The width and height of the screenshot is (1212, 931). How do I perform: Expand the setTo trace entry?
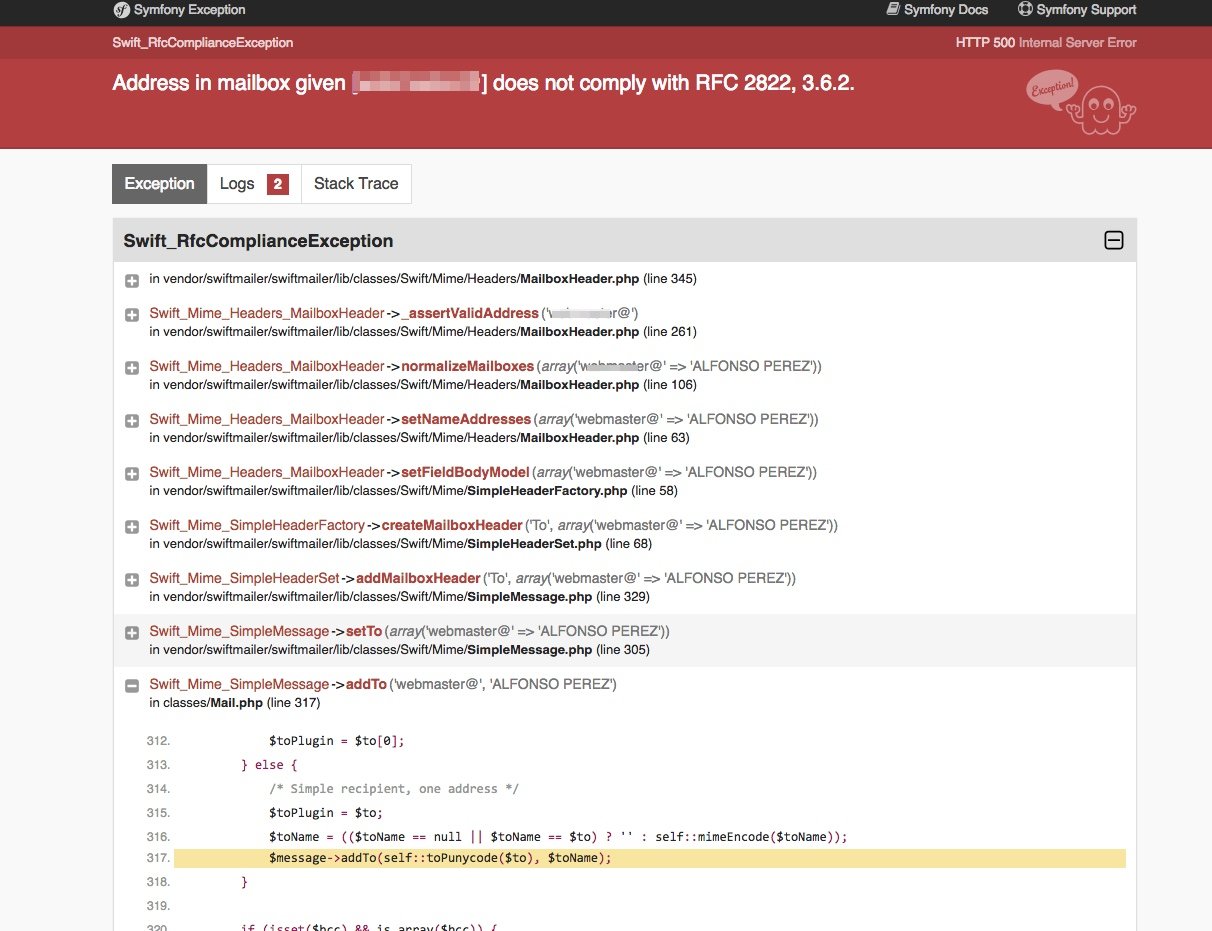[131, 633]
